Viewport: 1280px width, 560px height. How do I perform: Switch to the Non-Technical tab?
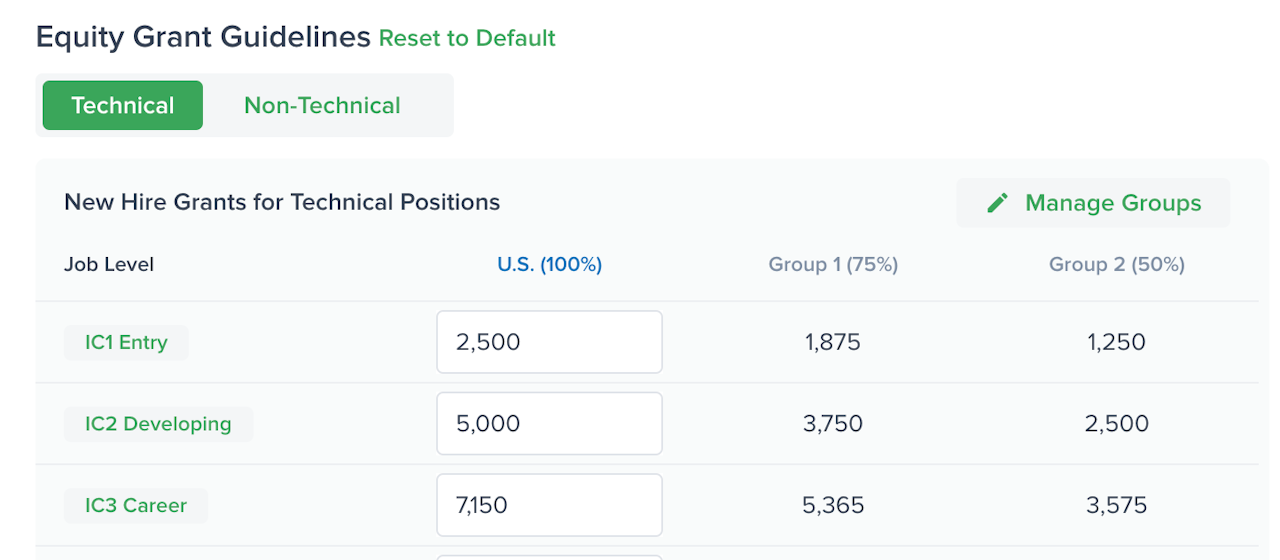coord(322,105)
